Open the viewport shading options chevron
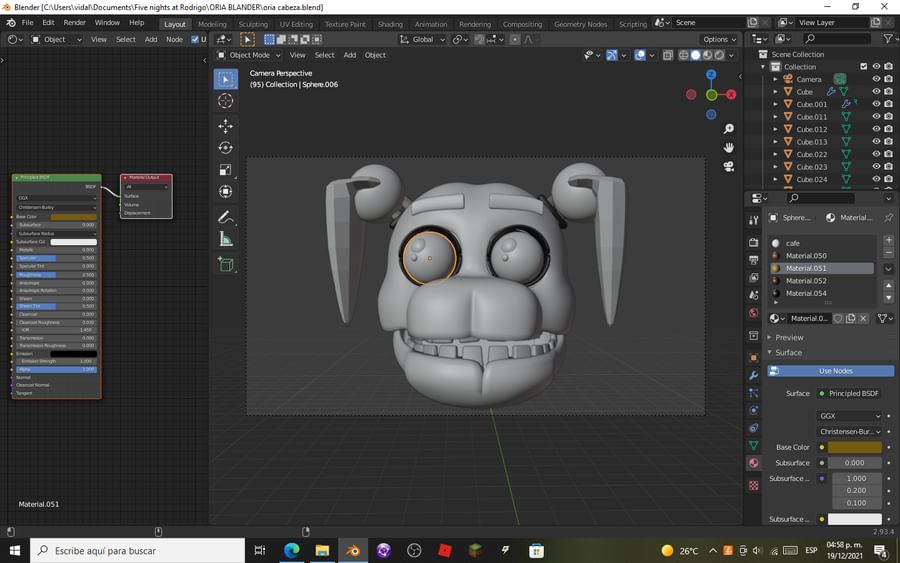900x563 pixels. (731, 55)
